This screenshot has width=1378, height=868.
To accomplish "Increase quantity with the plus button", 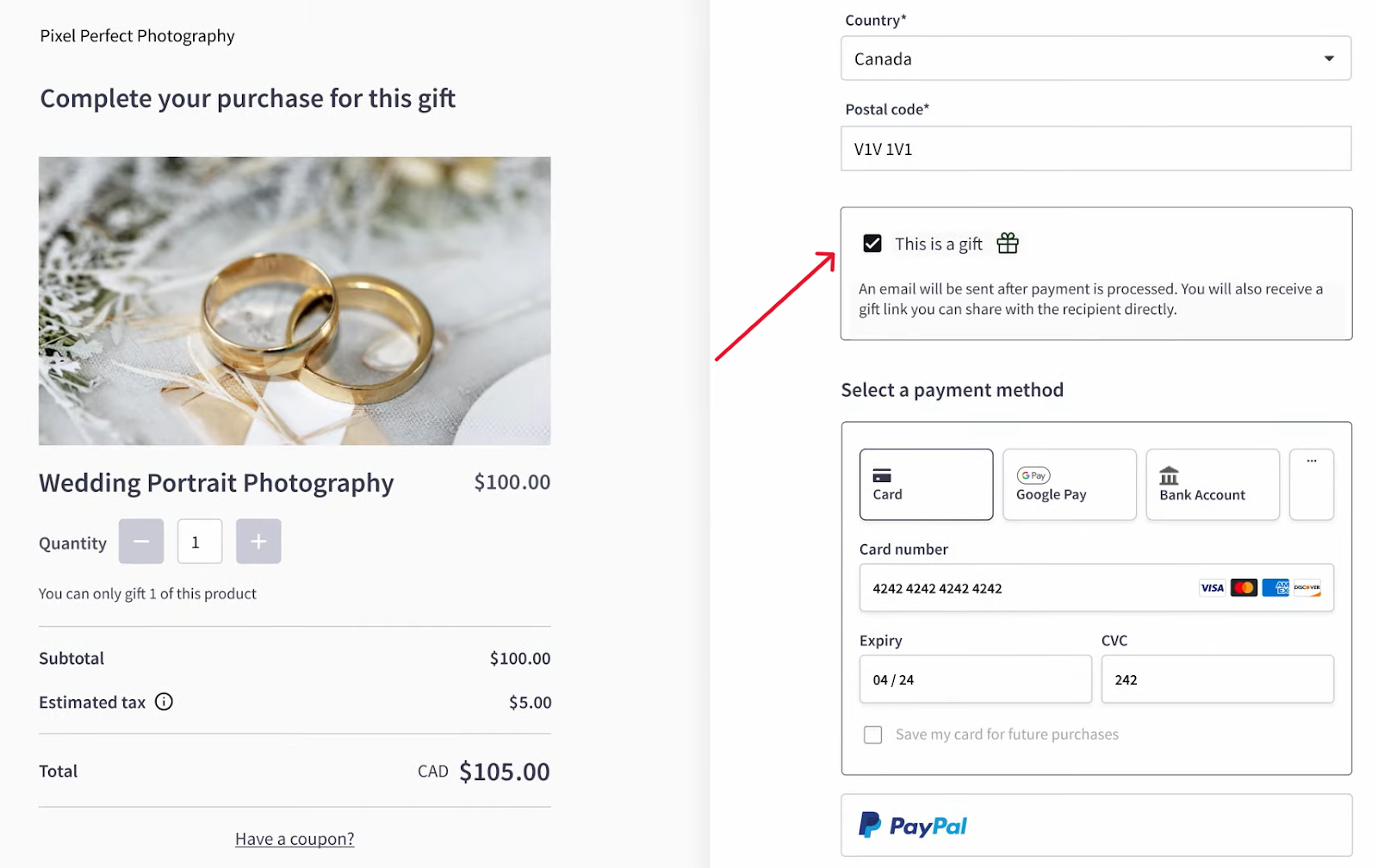I will [x=258, y=541].
